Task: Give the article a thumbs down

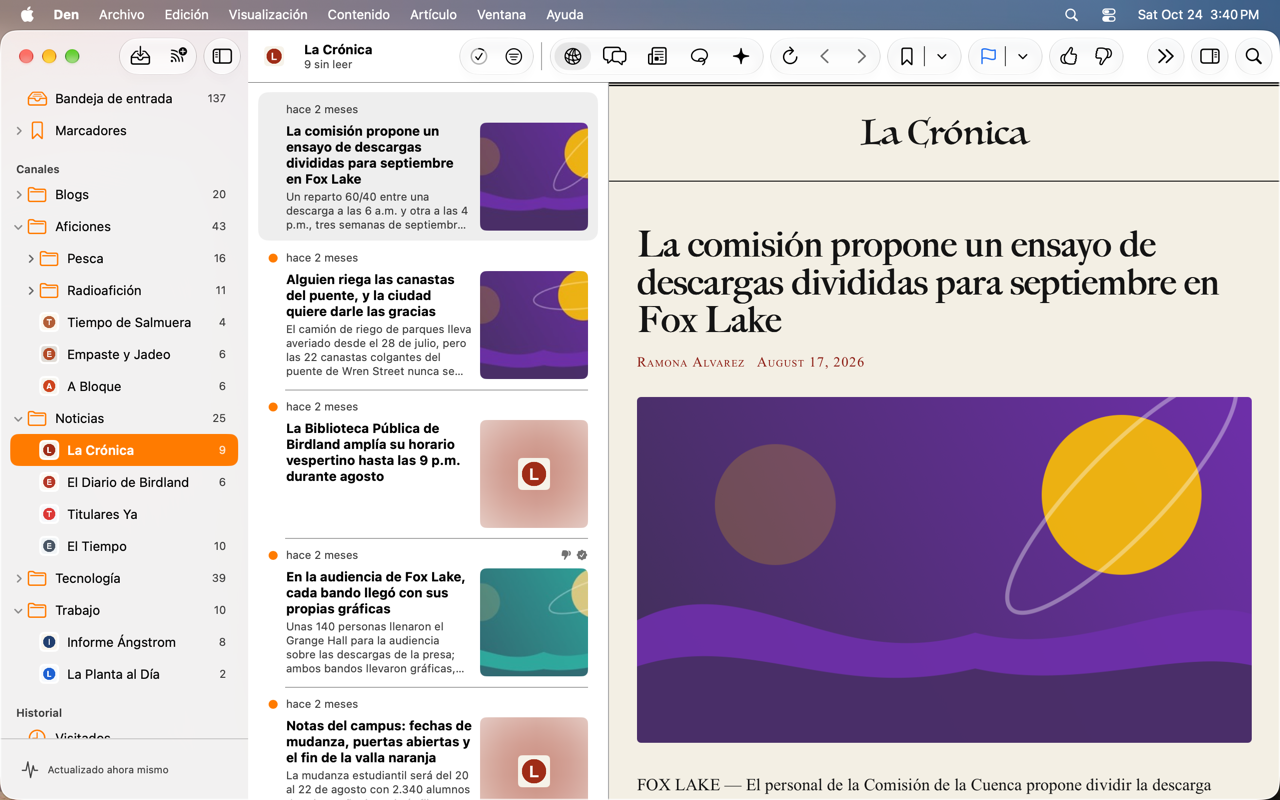Action: pyautogui.click(x=1104, y=57)
